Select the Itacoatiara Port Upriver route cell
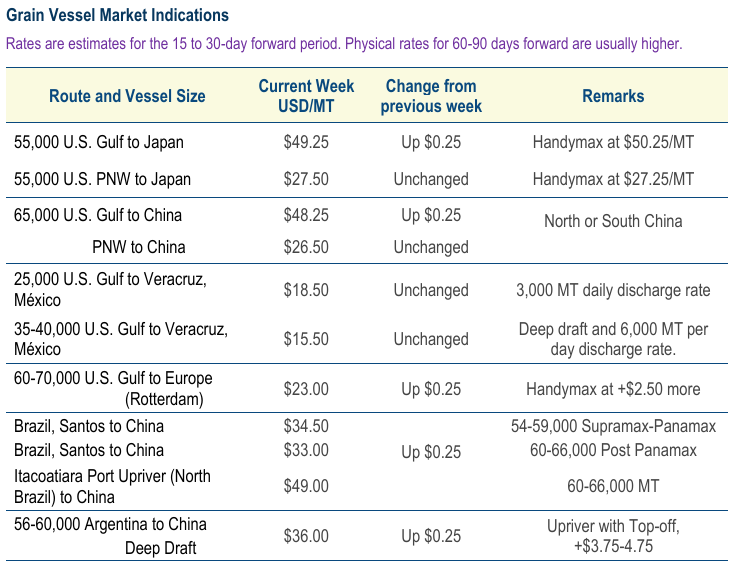739x579 pixels. [x=112, y=486]
